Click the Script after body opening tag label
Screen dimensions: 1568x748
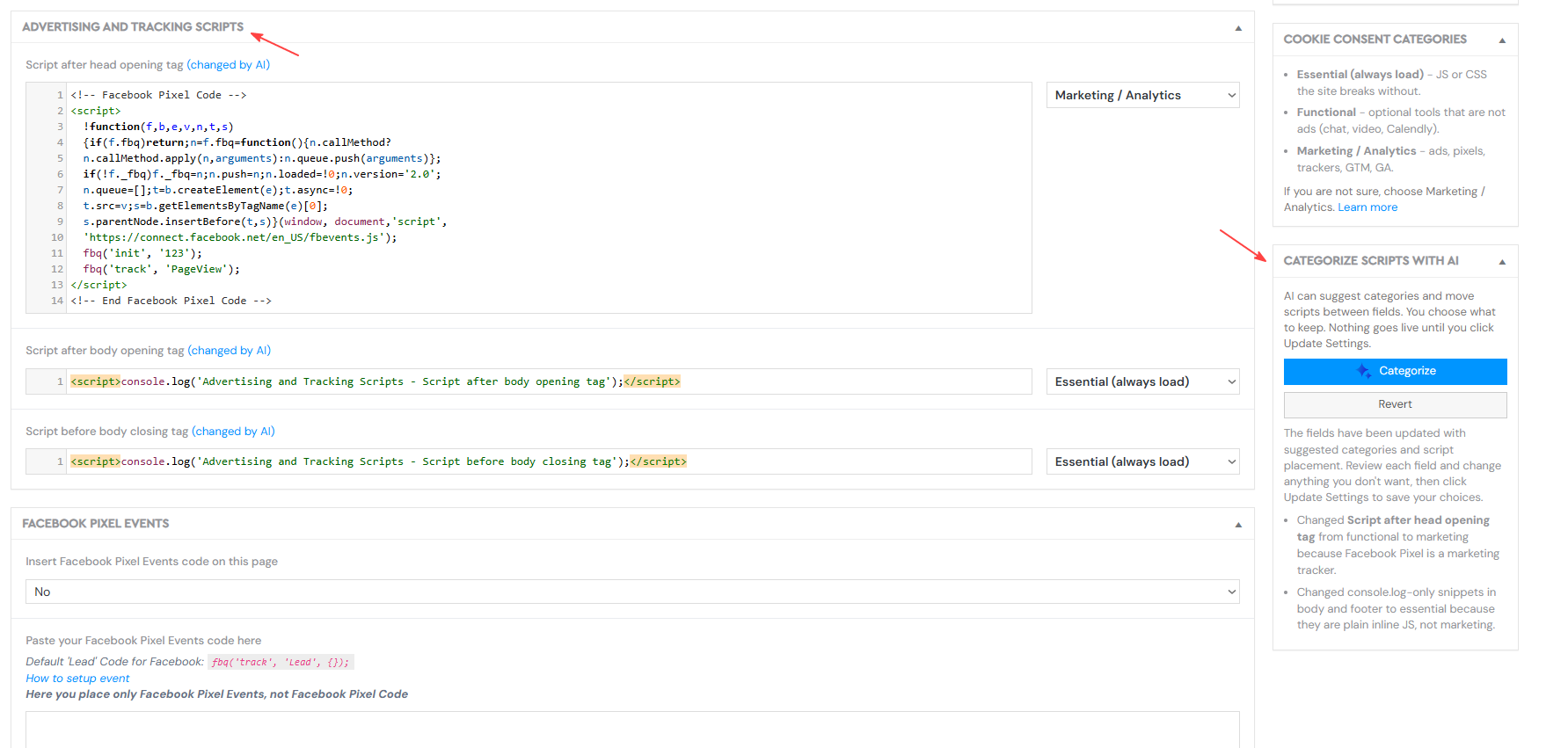point(105,351)
